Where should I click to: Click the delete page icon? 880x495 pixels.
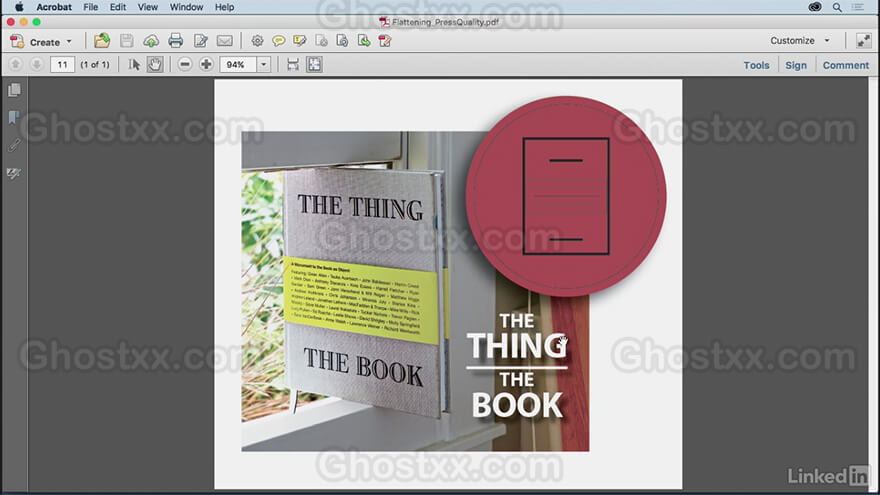(x=321, y=41)
